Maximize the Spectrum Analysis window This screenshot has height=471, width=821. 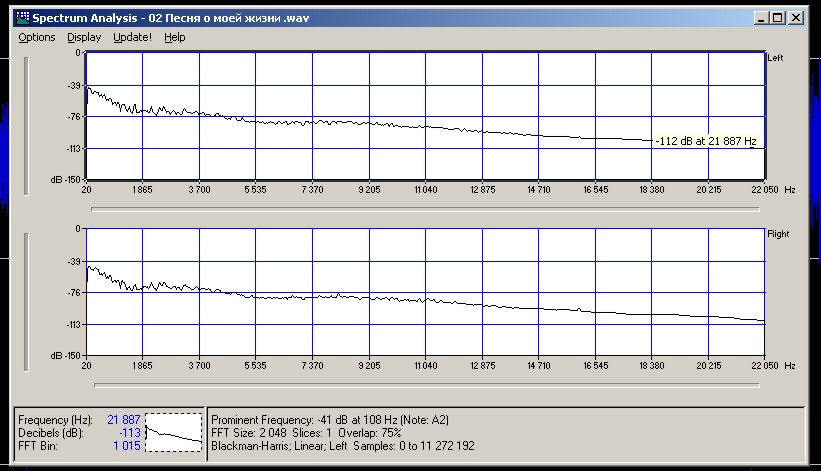click(778, 18)
